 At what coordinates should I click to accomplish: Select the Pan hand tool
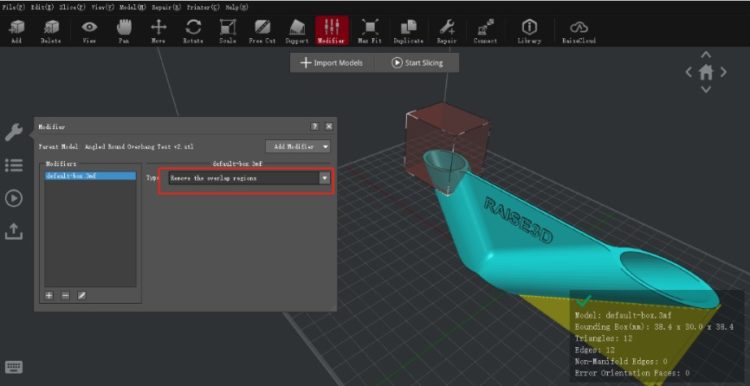124,31
